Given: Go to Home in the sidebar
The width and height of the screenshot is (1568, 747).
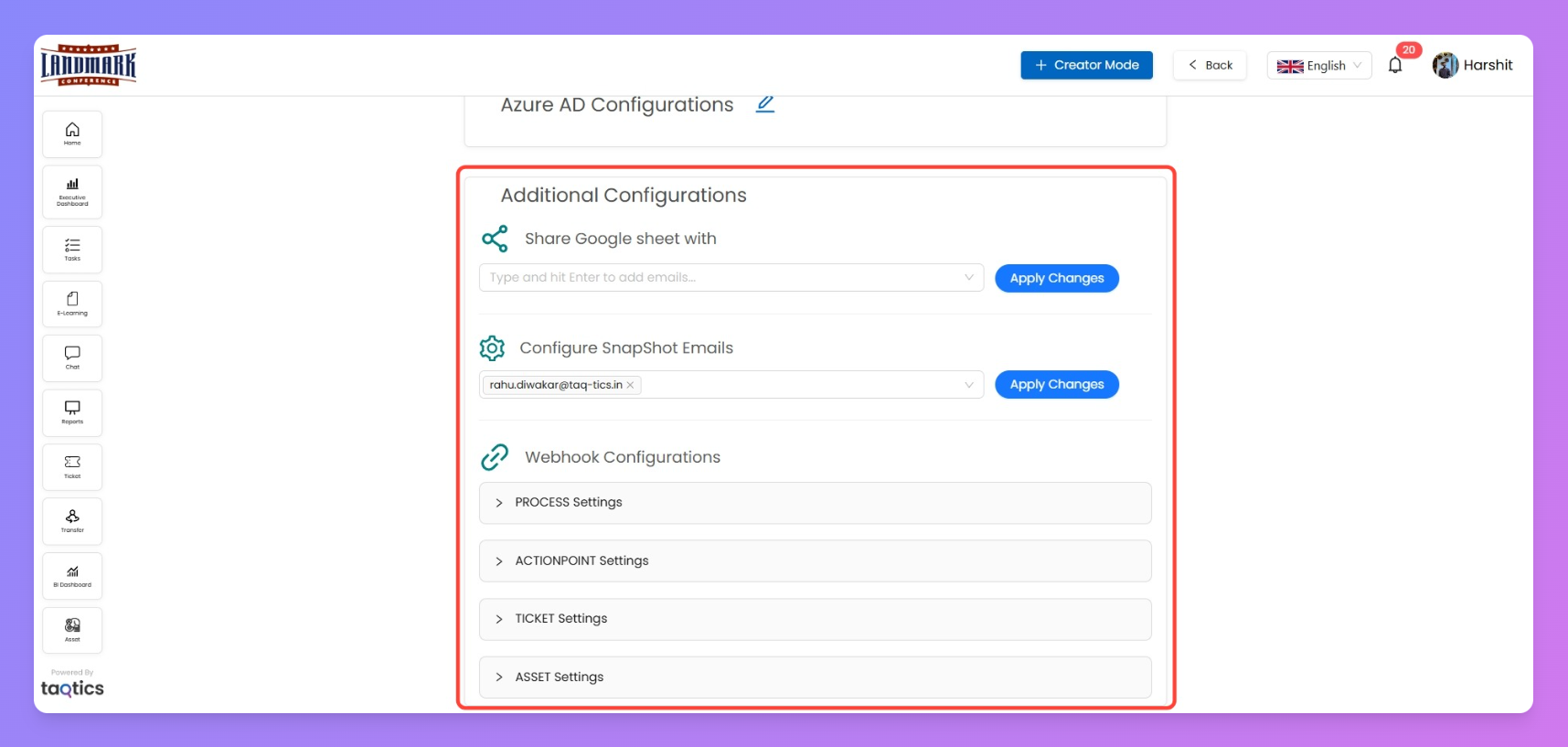Looking at the screenshot, I should click(x=72, y=134).
